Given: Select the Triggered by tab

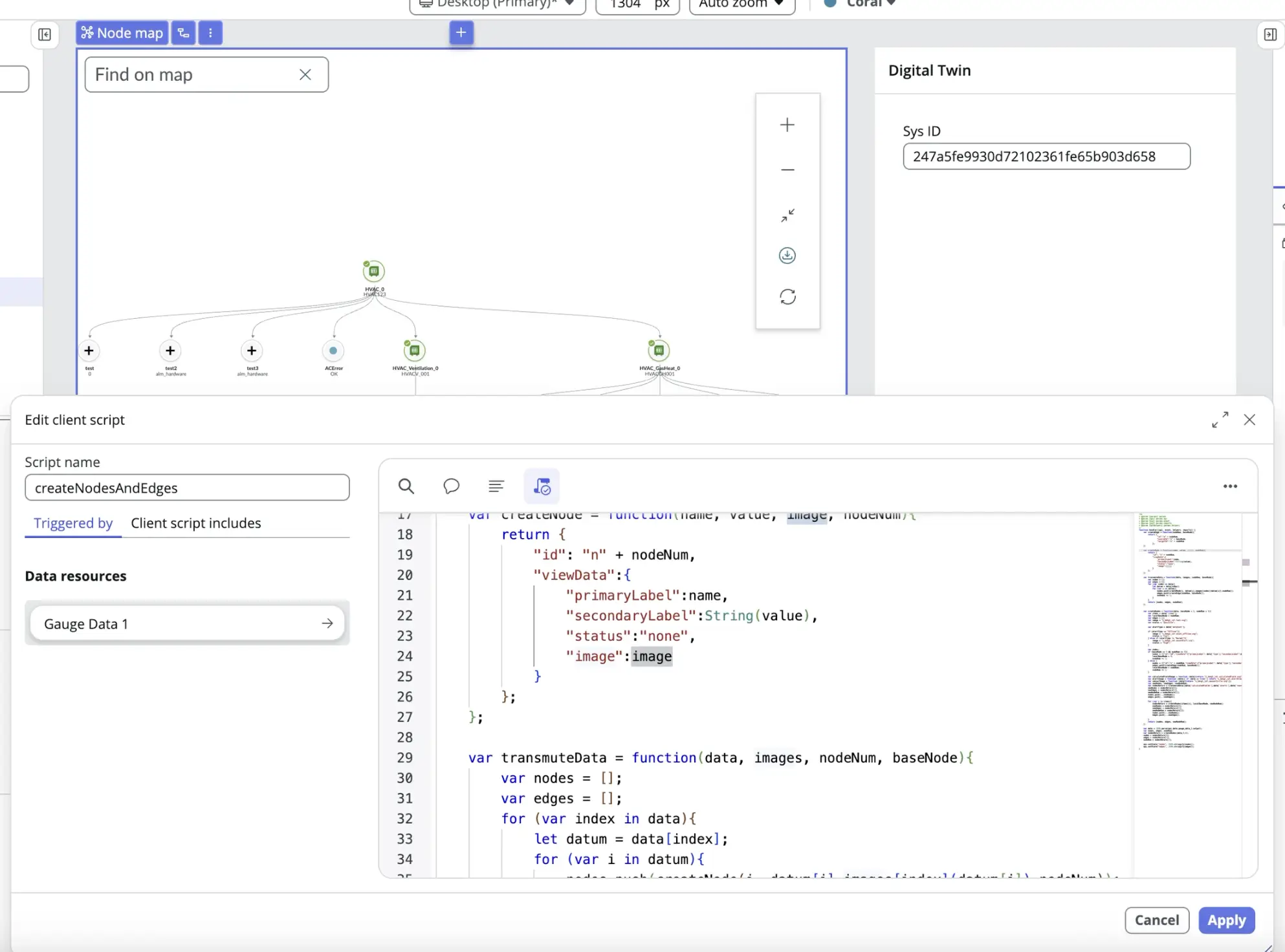Looking at the screenshot, I should point(73,523).
